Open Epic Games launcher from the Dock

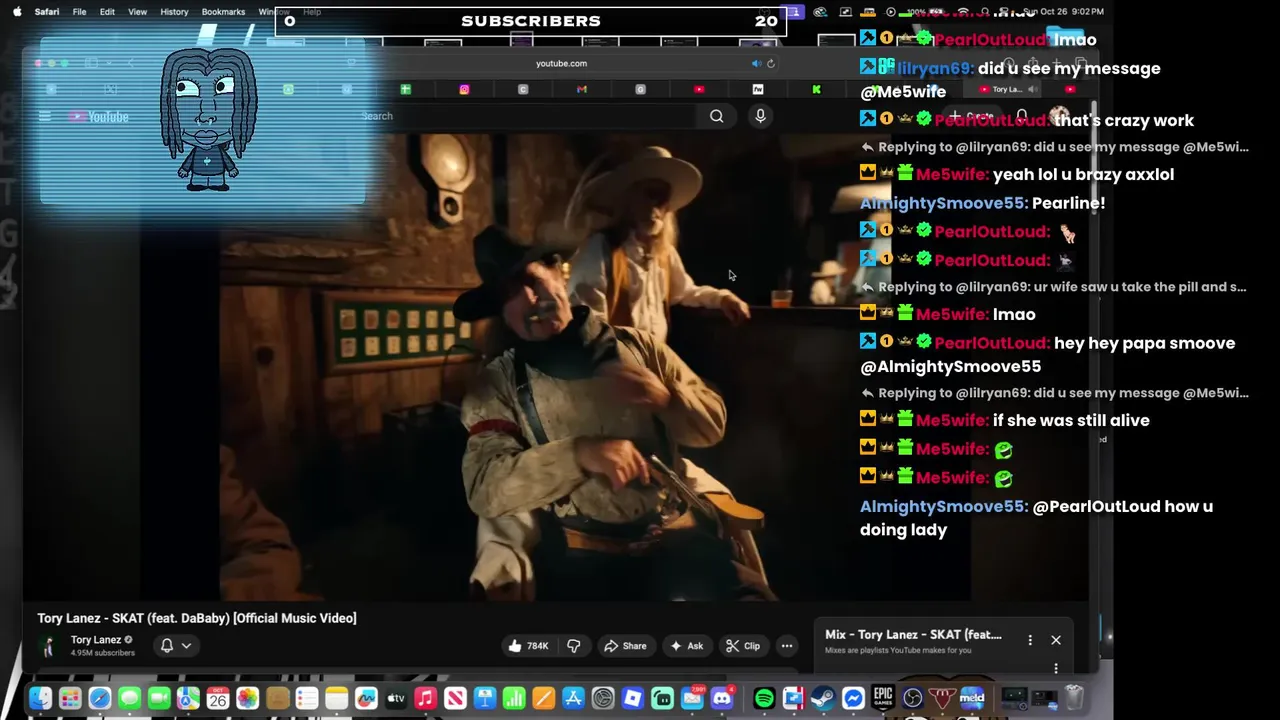[883, 698]
